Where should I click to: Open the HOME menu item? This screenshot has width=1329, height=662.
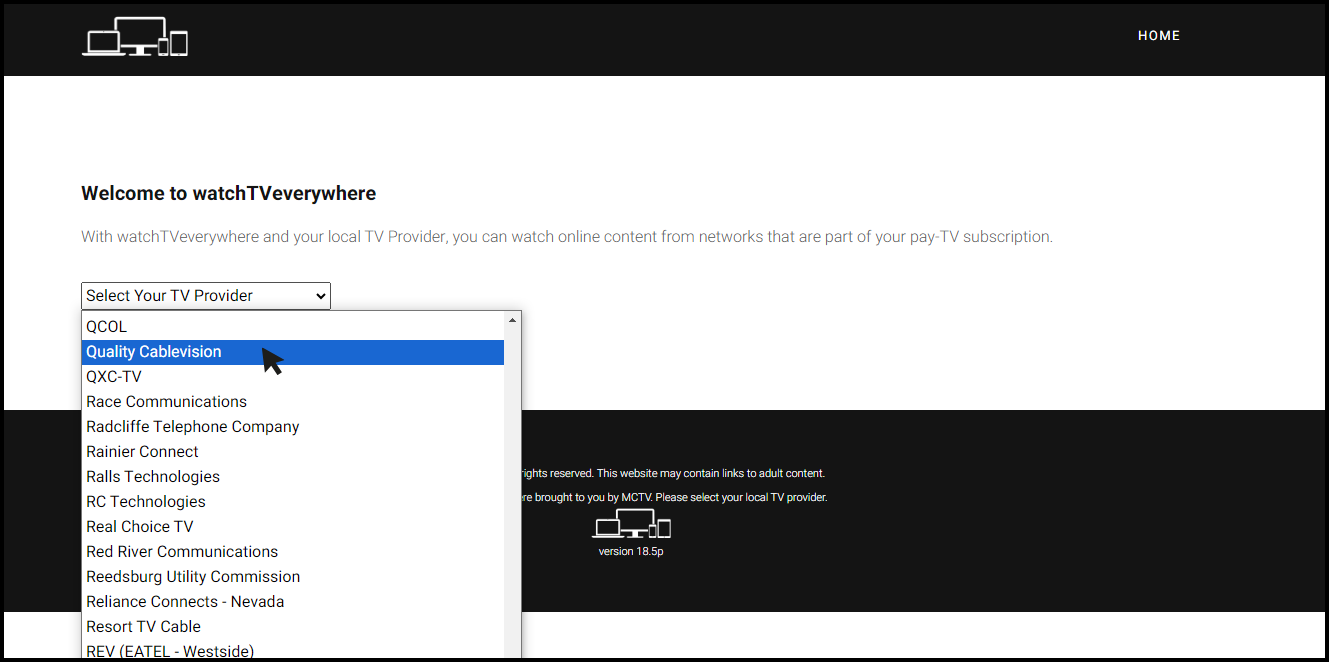(x=1158, y=35)
